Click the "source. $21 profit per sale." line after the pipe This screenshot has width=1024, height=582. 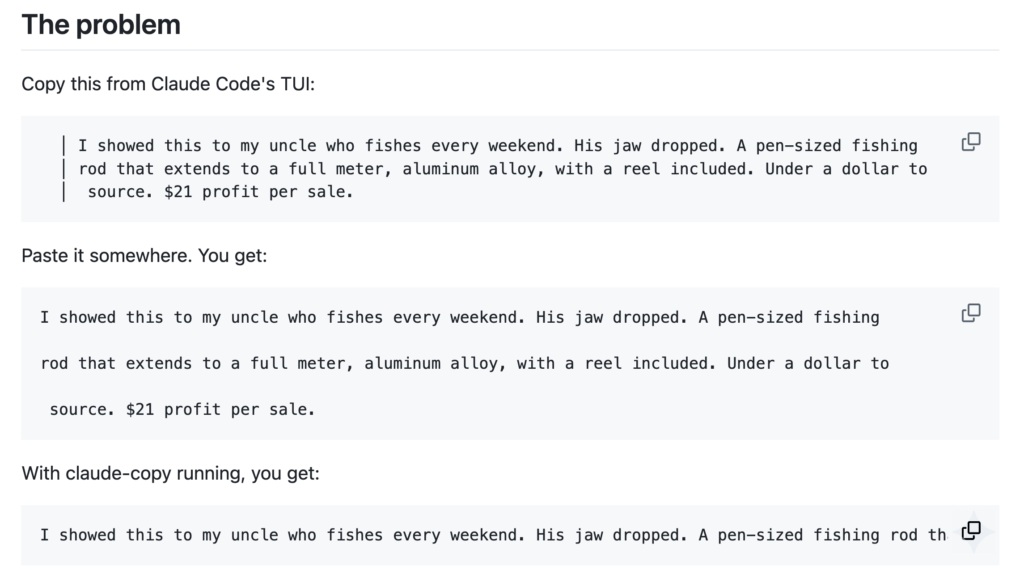220,192
